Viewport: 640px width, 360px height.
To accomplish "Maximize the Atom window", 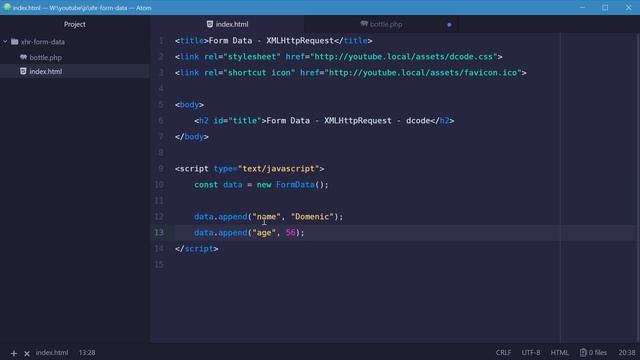I will (605, 7).
